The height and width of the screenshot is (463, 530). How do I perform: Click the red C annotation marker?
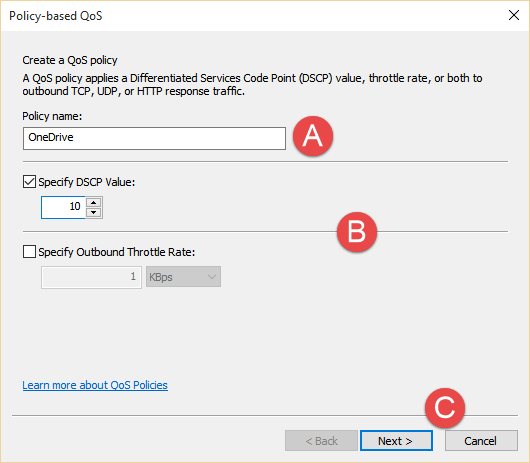pos(445,408)
